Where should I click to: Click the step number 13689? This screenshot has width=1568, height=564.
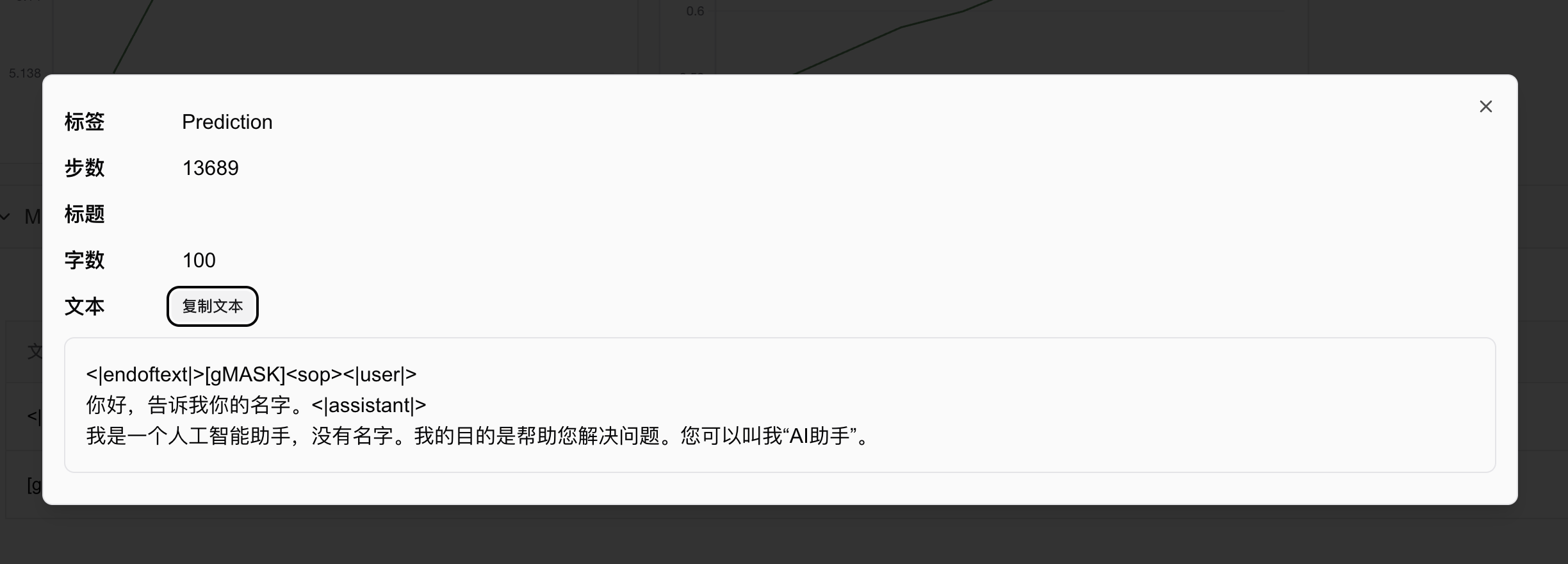(211, 168)
